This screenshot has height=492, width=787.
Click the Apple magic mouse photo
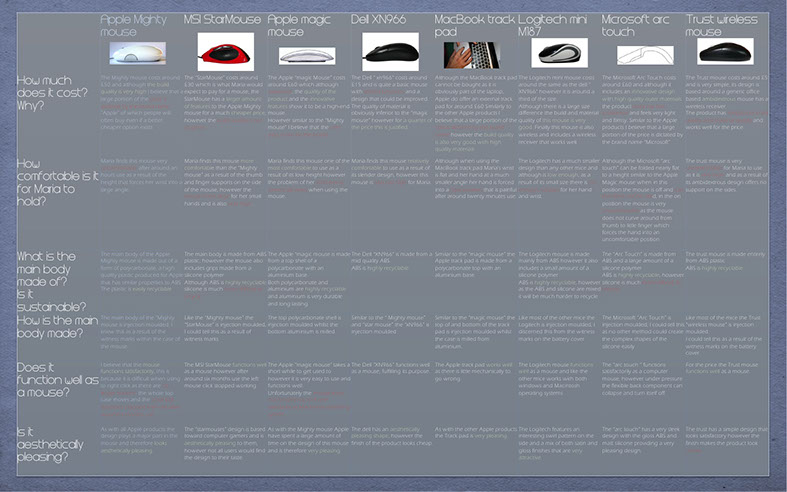306,55
